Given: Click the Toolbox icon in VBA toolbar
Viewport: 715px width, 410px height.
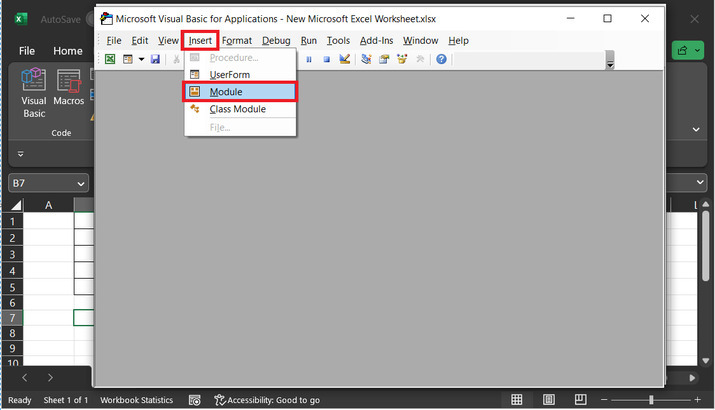Looking at the screenshot, I should click(420, 59).
